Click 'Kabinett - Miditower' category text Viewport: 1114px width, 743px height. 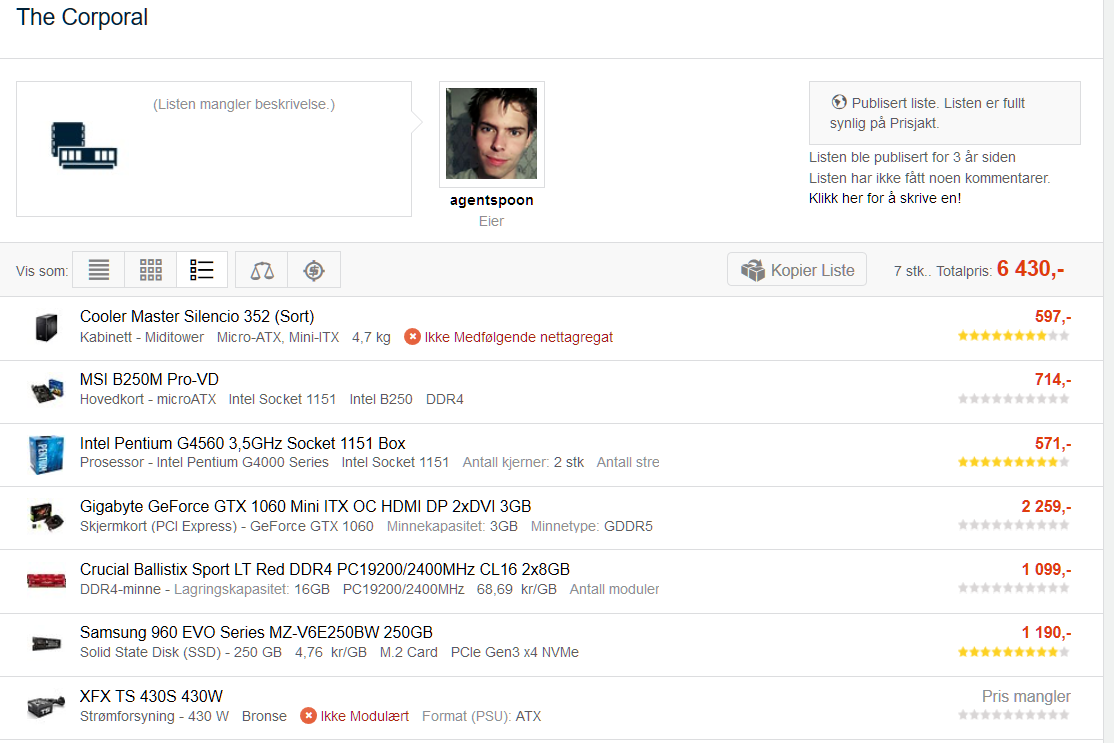tap(142, 337)
